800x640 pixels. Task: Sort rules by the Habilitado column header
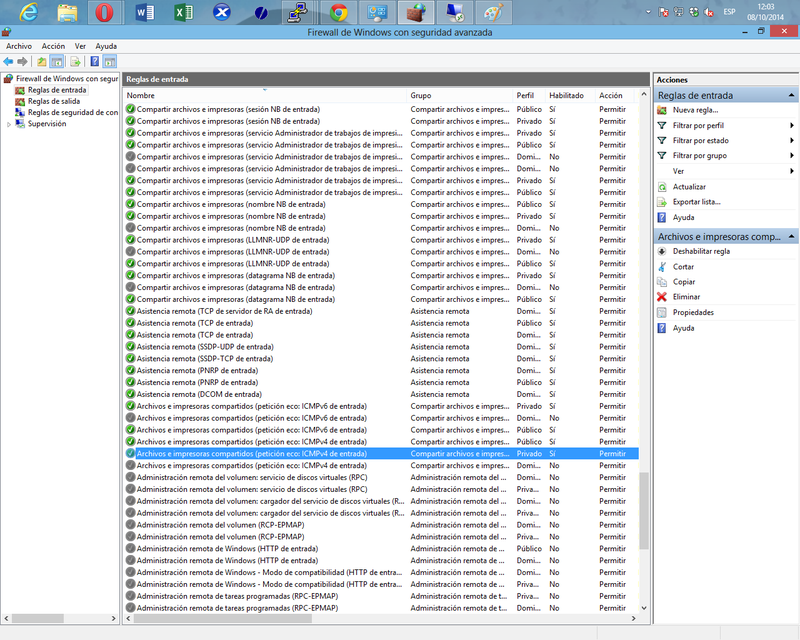tap(566, 95)
